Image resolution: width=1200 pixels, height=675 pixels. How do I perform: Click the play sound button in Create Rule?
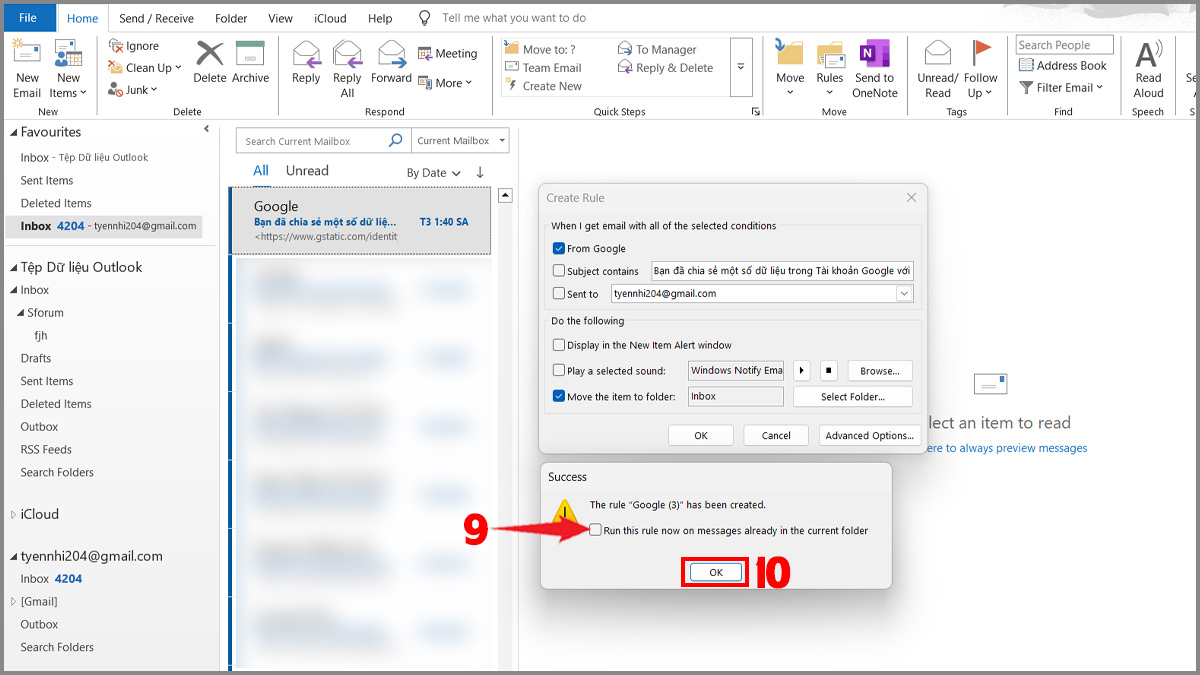(x=801, y=370)
